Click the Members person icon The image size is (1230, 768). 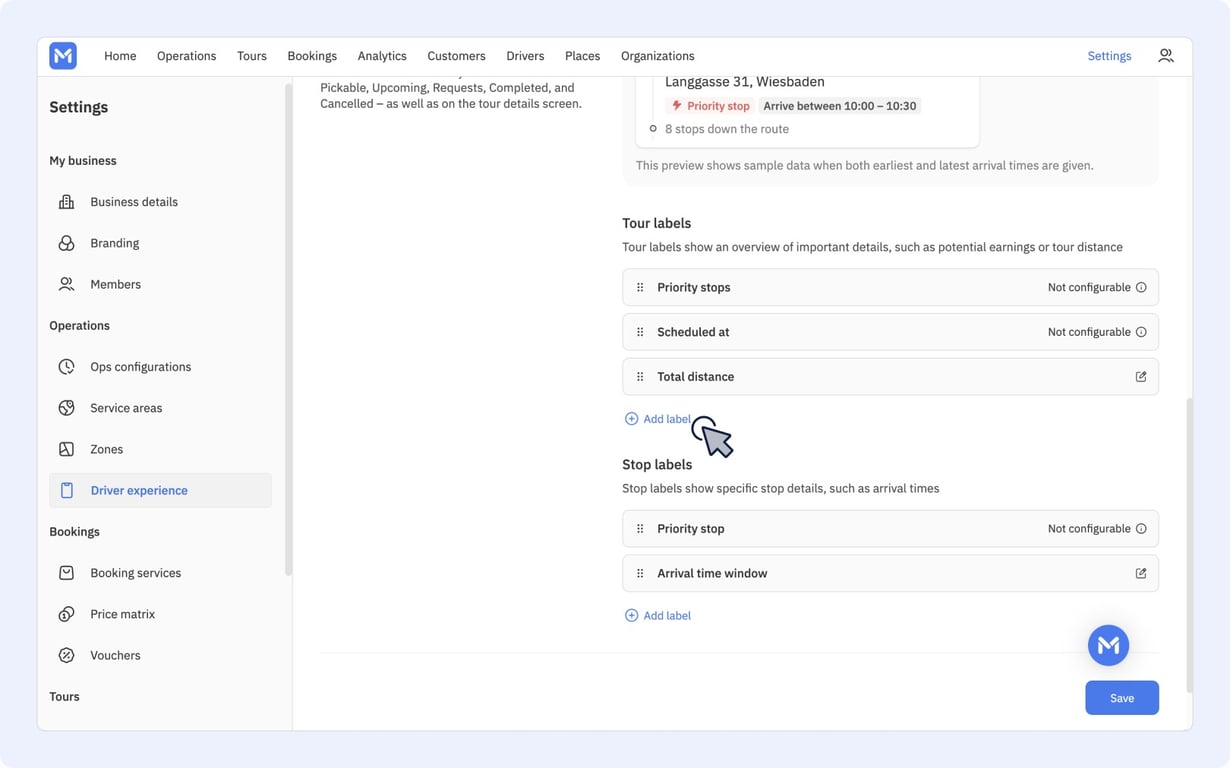pos(66,284)
